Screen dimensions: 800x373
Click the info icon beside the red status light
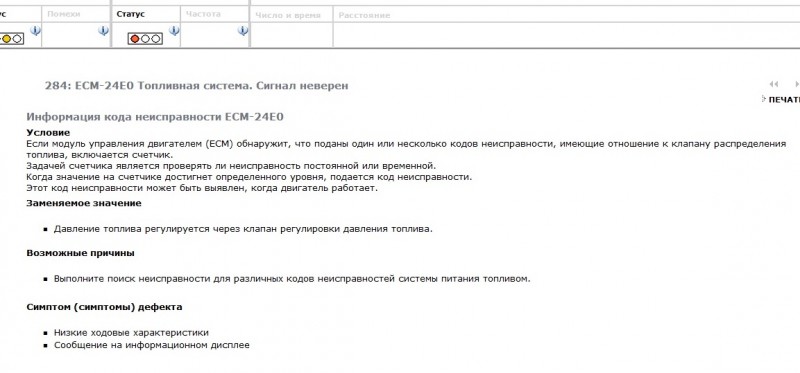[x=174, y=31]
